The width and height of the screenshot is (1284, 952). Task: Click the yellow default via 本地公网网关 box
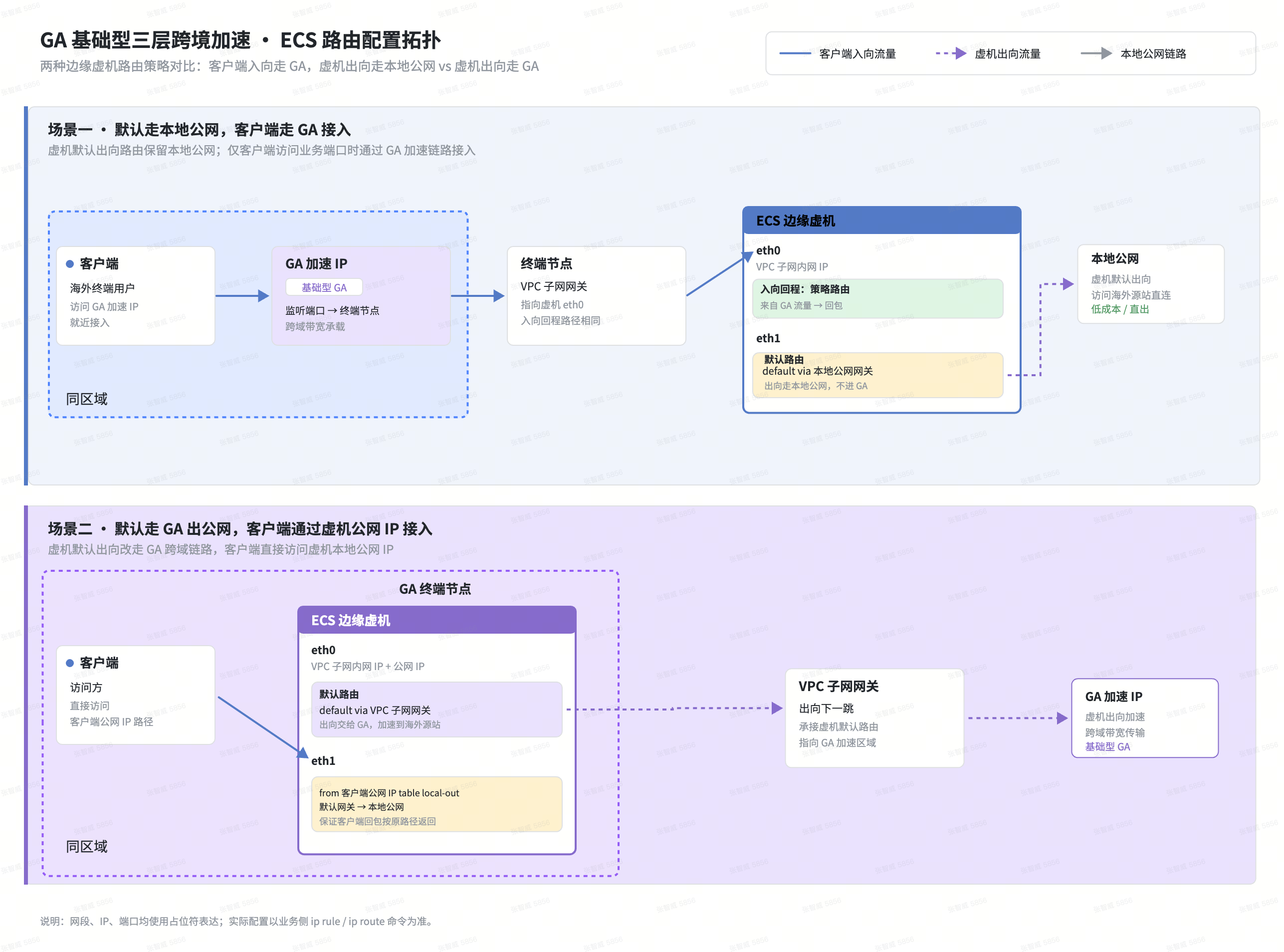tap(877, 375)
